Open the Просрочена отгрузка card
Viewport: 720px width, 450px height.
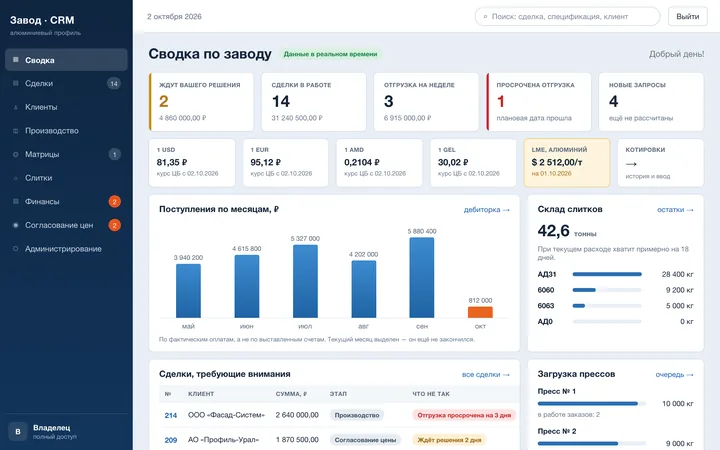click(x=539, y=102)
